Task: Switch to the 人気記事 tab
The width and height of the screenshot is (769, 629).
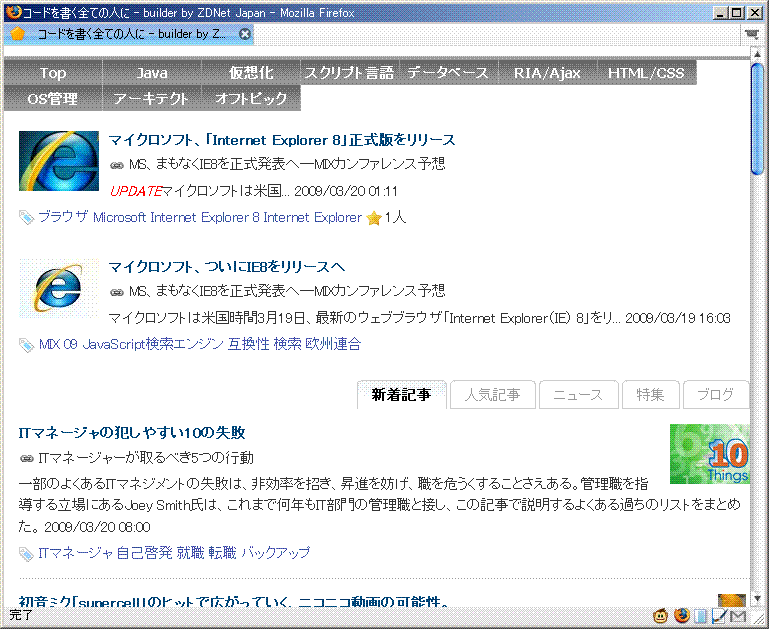Action: 492,395
